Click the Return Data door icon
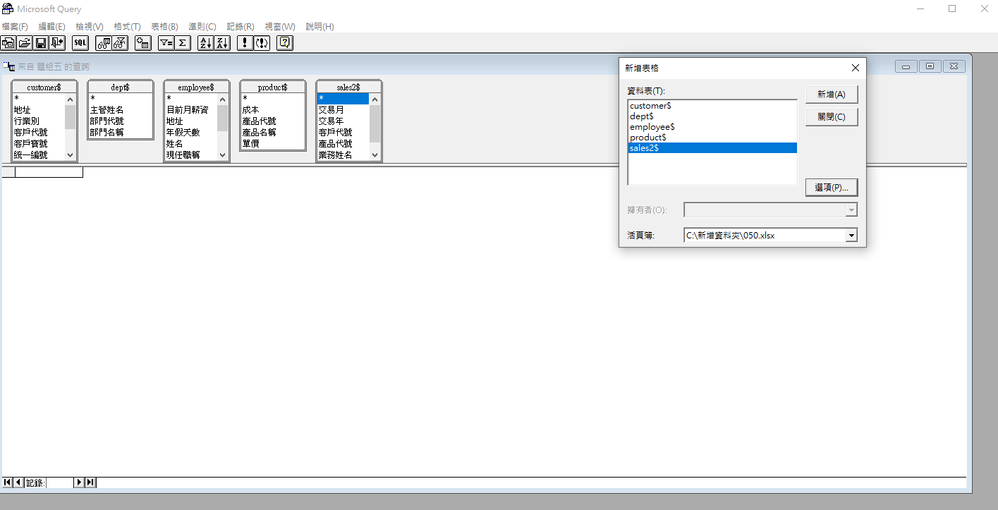Screen dimensions: 998x510 (57, 43)
